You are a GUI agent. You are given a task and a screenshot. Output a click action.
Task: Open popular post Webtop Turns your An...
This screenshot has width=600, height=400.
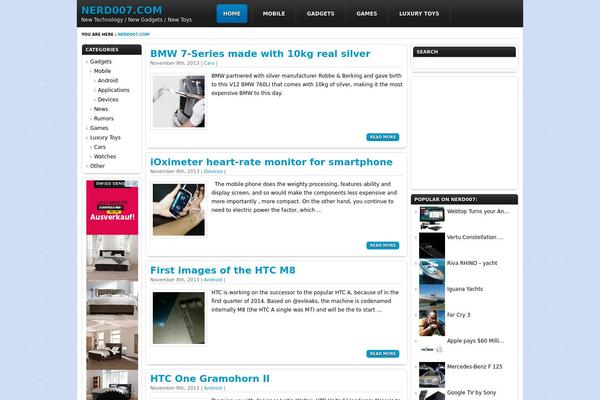478,211
